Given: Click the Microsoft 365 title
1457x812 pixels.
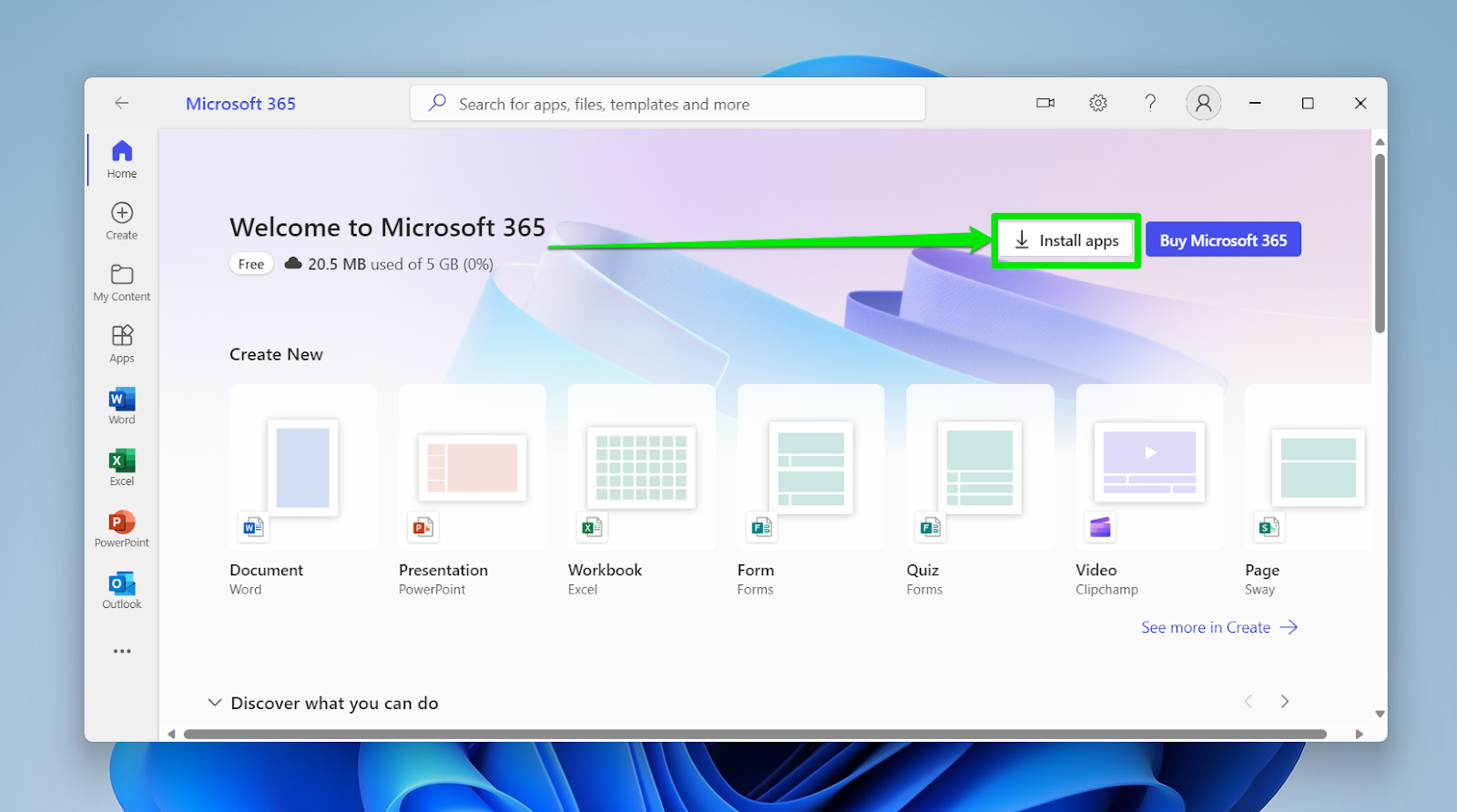Looking at the screenshot, I should [240, 104].
